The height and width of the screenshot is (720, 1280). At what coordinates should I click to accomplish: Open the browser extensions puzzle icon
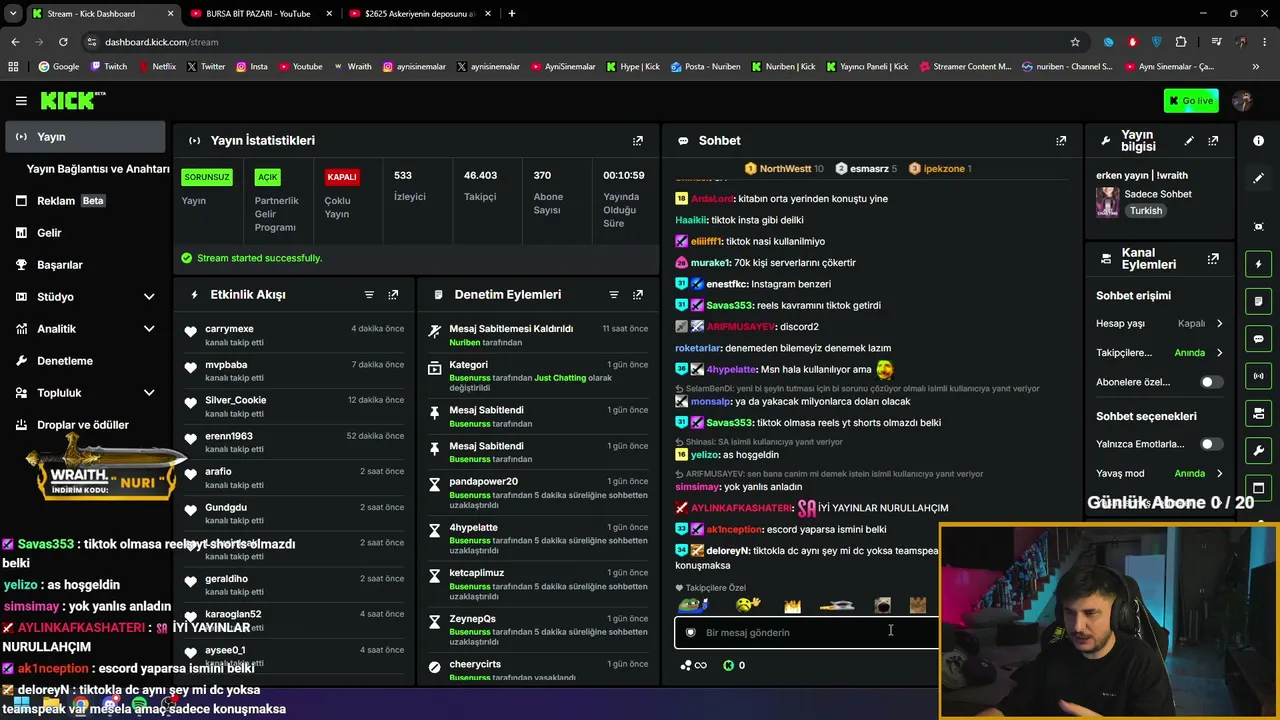coord(1181,42)
